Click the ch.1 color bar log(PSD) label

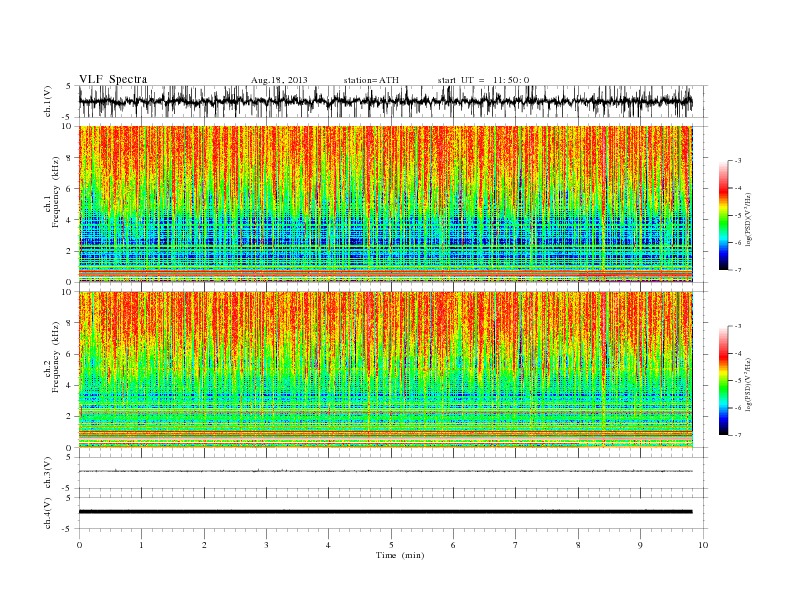click(749, 219)
